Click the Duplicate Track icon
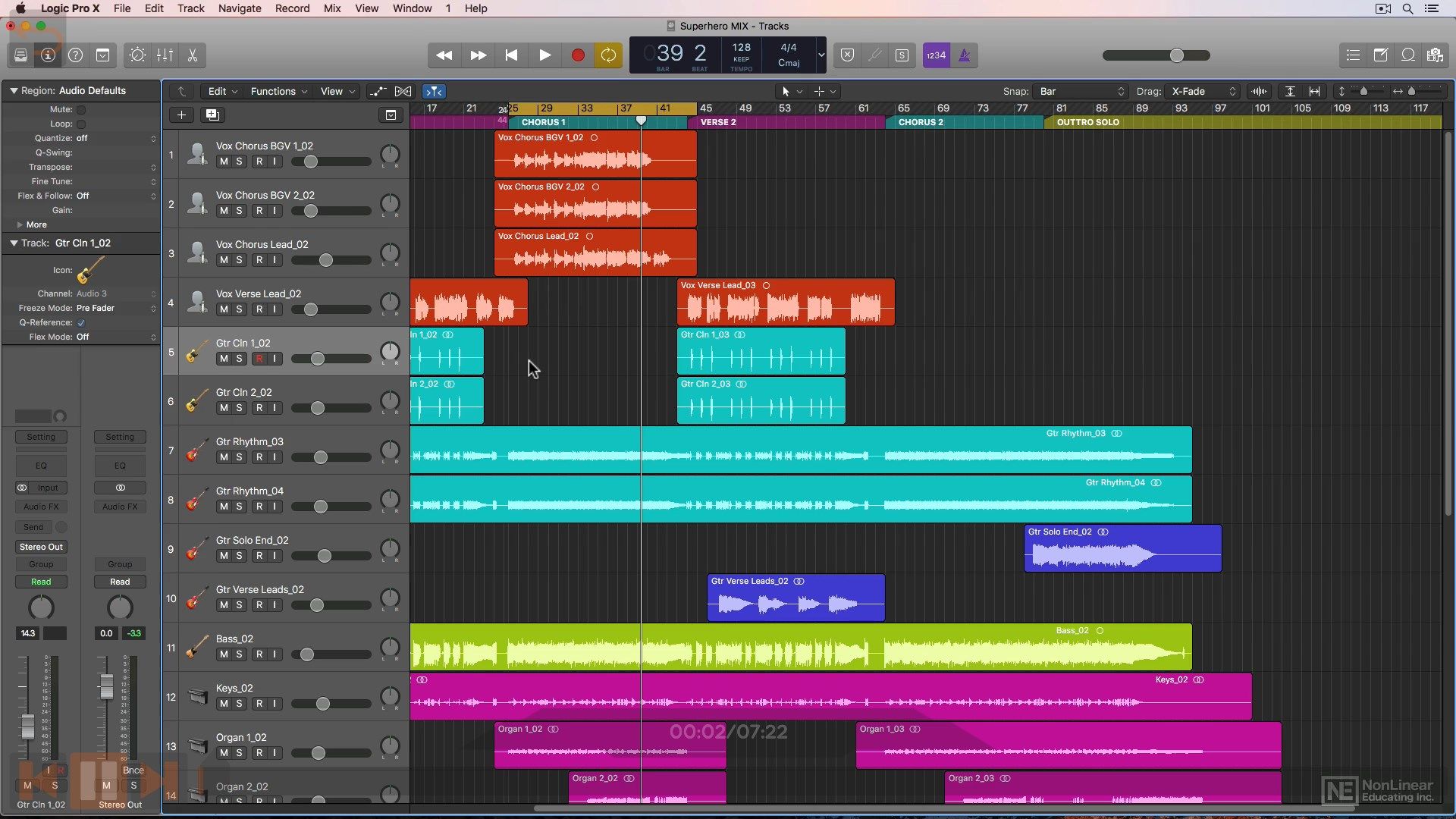Viewport: 1456px width, 819px height. tap(212, 115)
